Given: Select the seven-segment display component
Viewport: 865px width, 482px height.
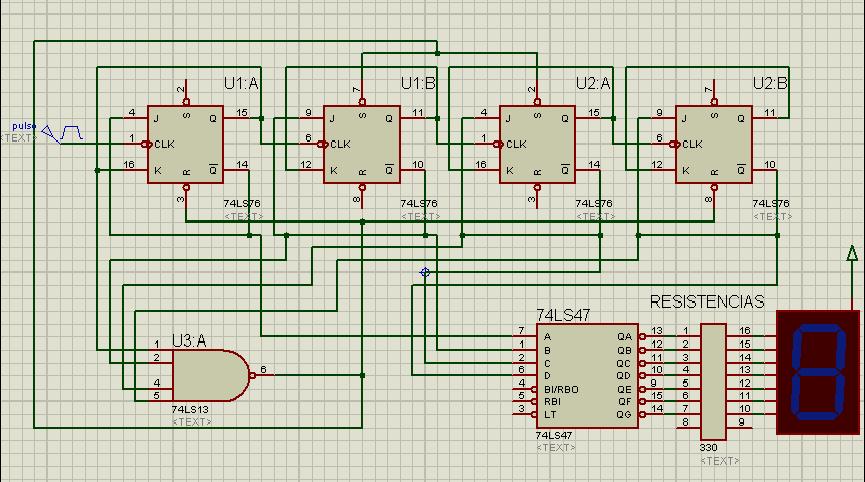Looking at the screenshot, I should [x=818, y=372].
